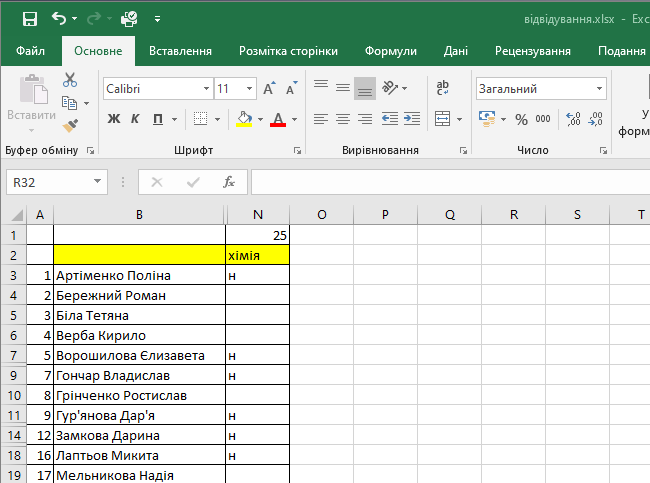Open the Розмітка сторінки tab

pyautogui.click(x=288, y=51)
